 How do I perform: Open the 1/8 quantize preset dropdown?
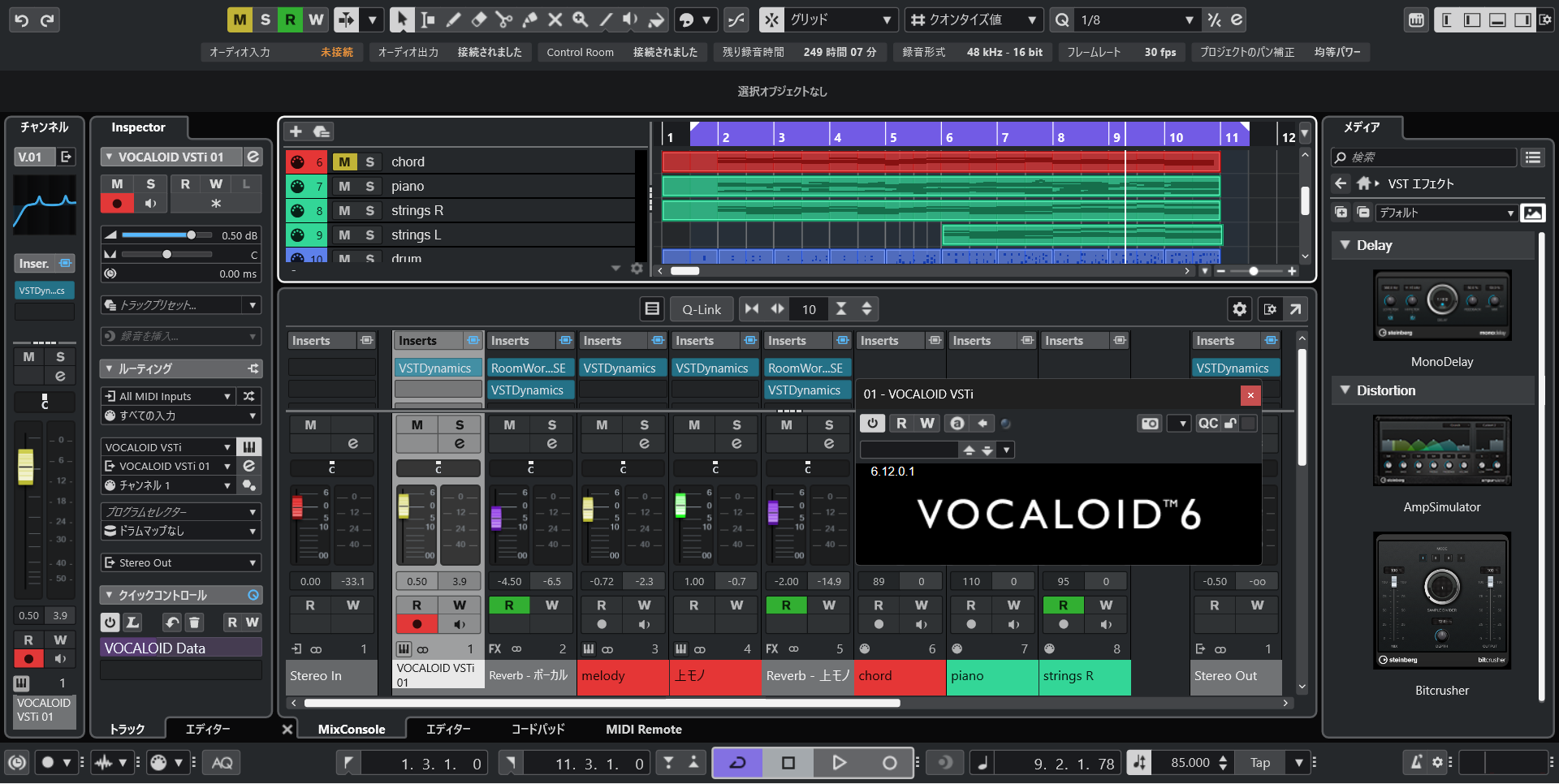click(1137, 19)
